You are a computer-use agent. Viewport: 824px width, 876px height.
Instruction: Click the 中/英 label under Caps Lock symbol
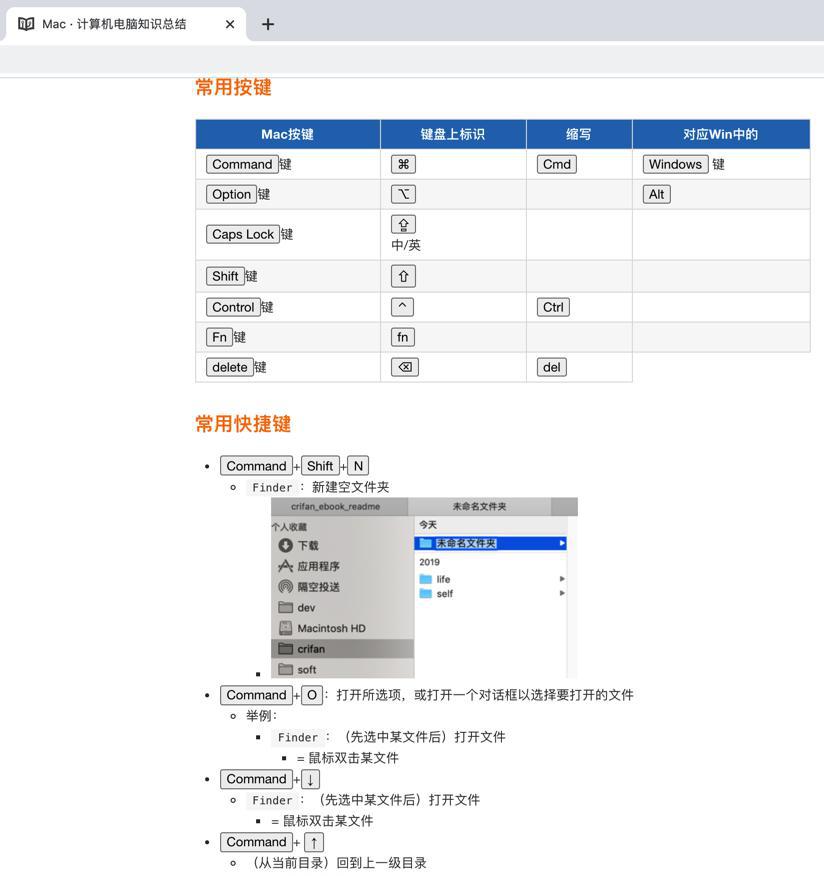pyautogui.click(x=406, y=245)
